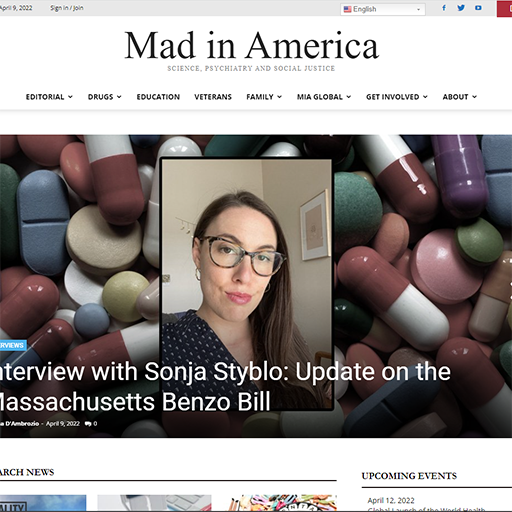Click the US flag in language selector

347,9
